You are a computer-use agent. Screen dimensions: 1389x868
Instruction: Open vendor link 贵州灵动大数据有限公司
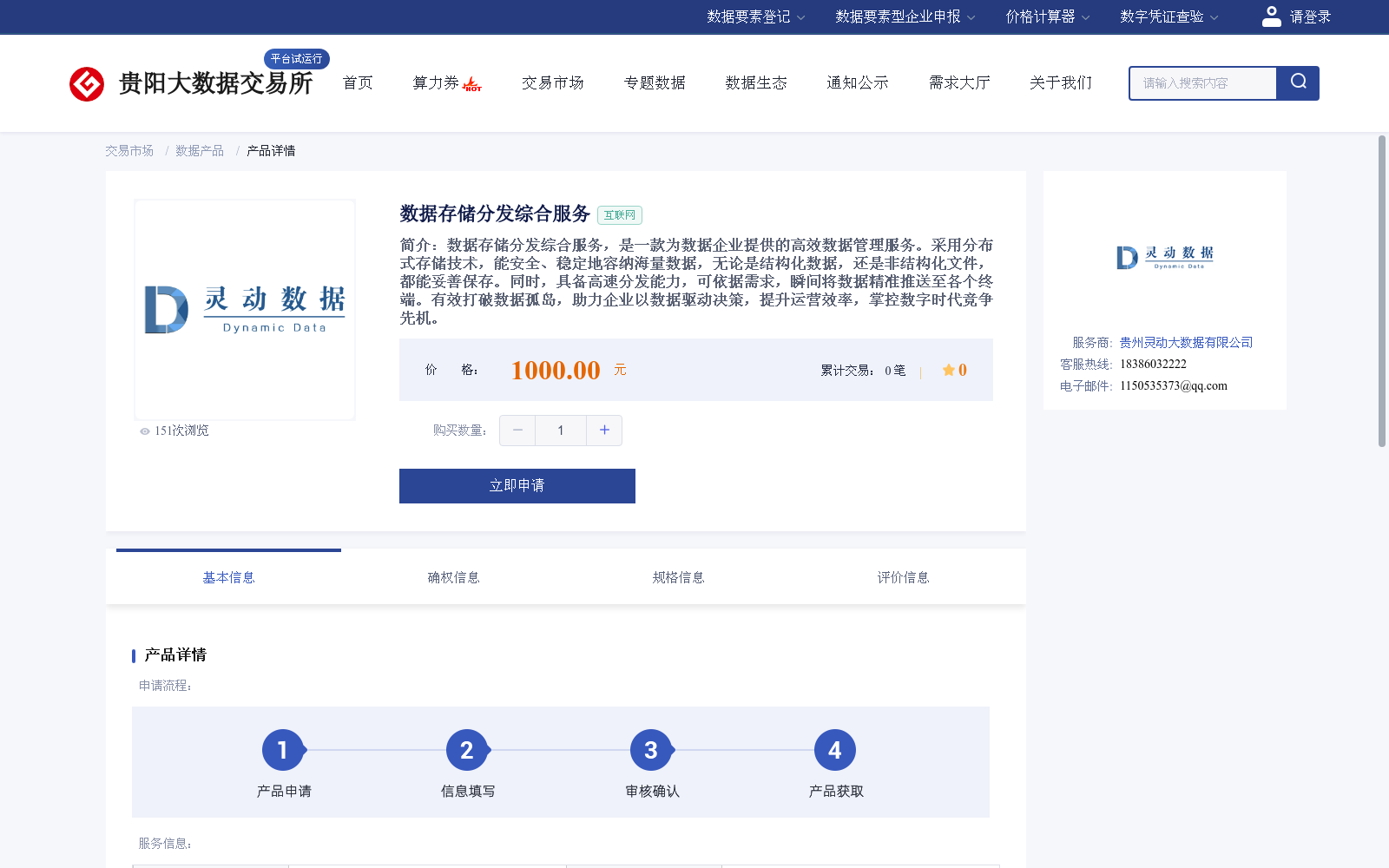pyautogui.click(x=1186, y=343)
